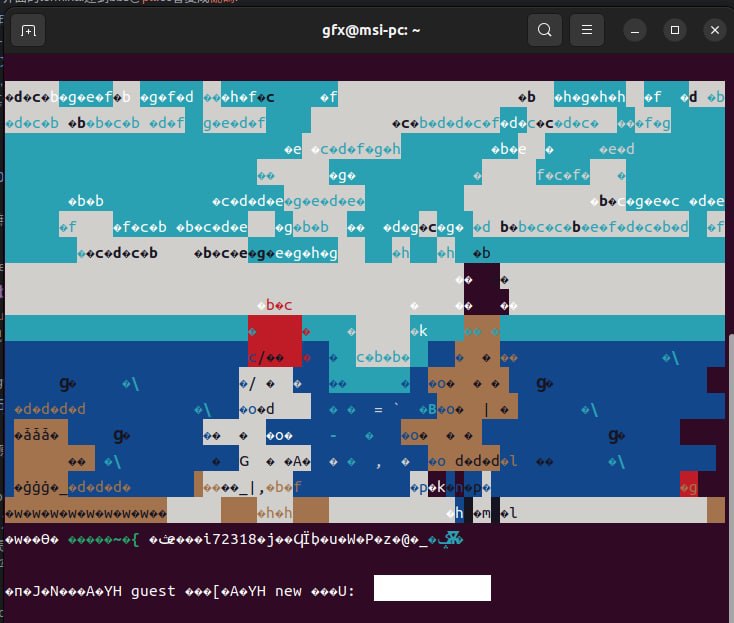
Task: Click the p◆k◆n◆p text near bottom
Action: click(x=450, y=487)
